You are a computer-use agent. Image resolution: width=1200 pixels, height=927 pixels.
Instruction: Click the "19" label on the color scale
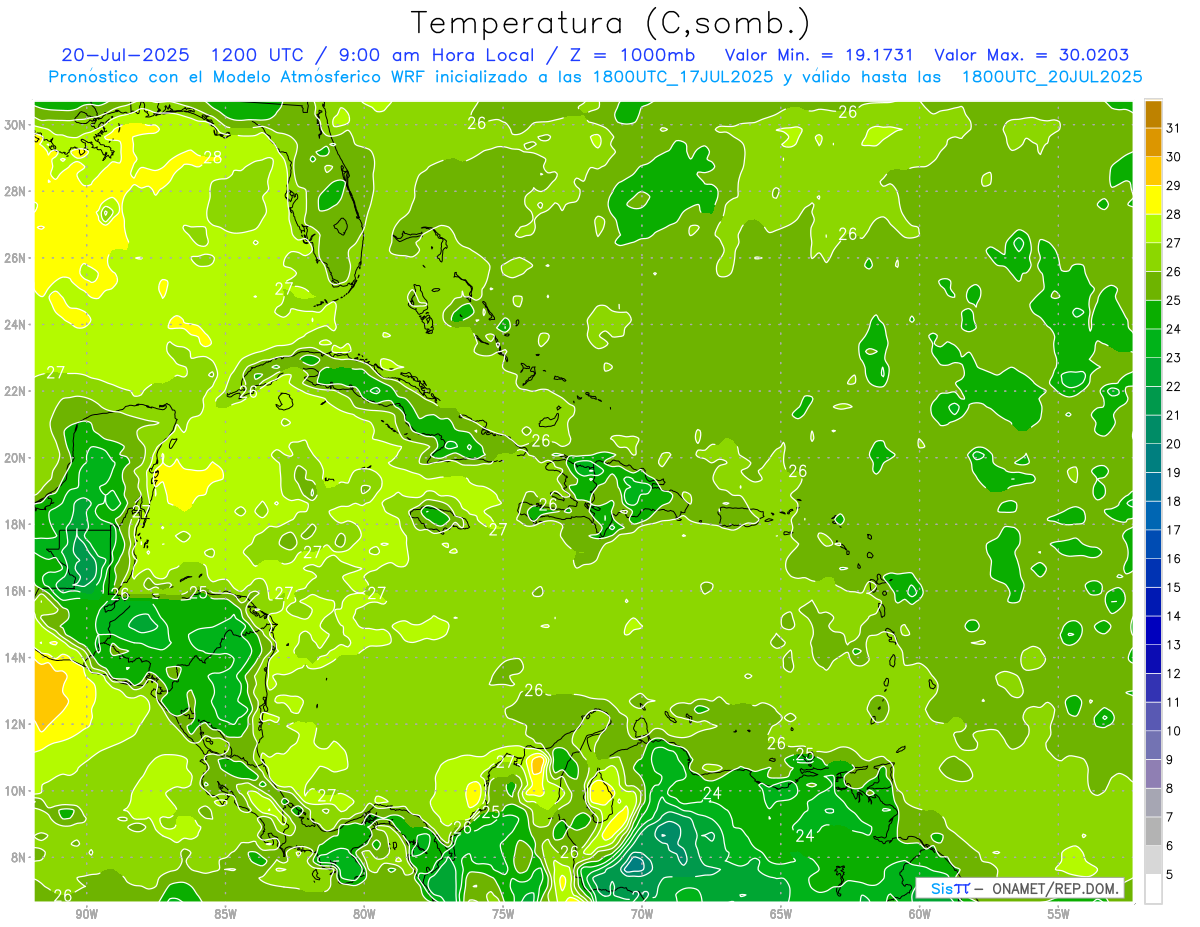click(x=1174, y=473)
